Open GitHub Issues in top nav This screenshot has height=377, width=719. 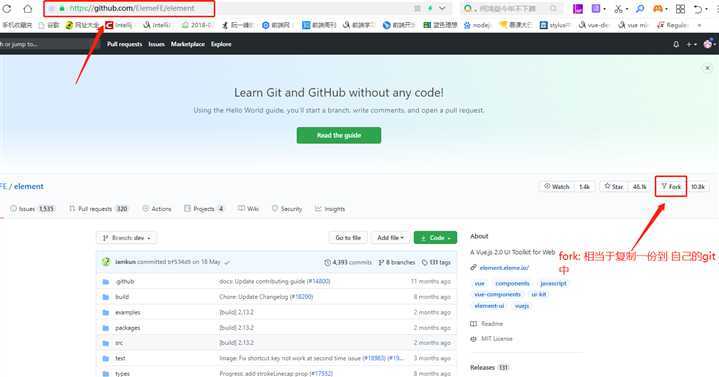[156, 44]
